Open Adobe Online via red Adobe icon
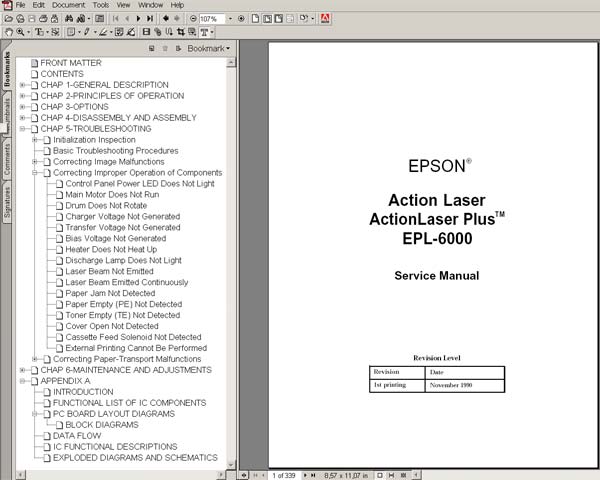The width and height of the screenshot is (600, 480). point(325,18)
